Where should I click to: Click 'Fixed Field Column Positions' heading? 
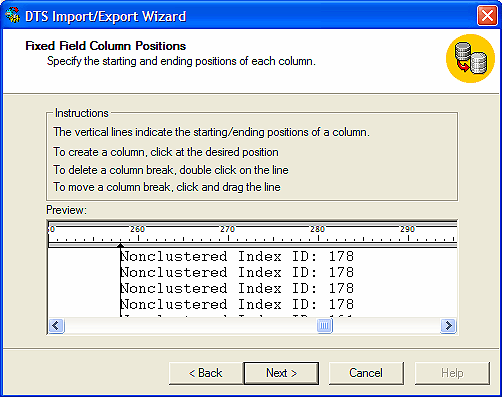[x=106, y=46]
